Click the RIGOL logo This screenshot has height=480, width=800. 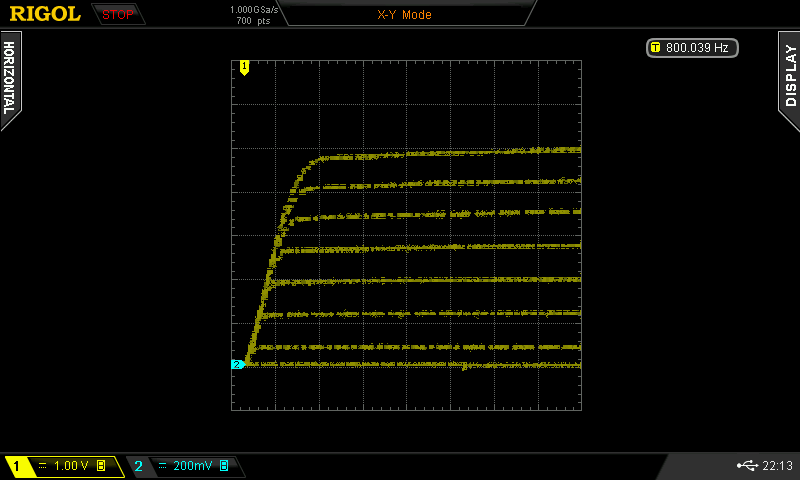tap(44, 14)
